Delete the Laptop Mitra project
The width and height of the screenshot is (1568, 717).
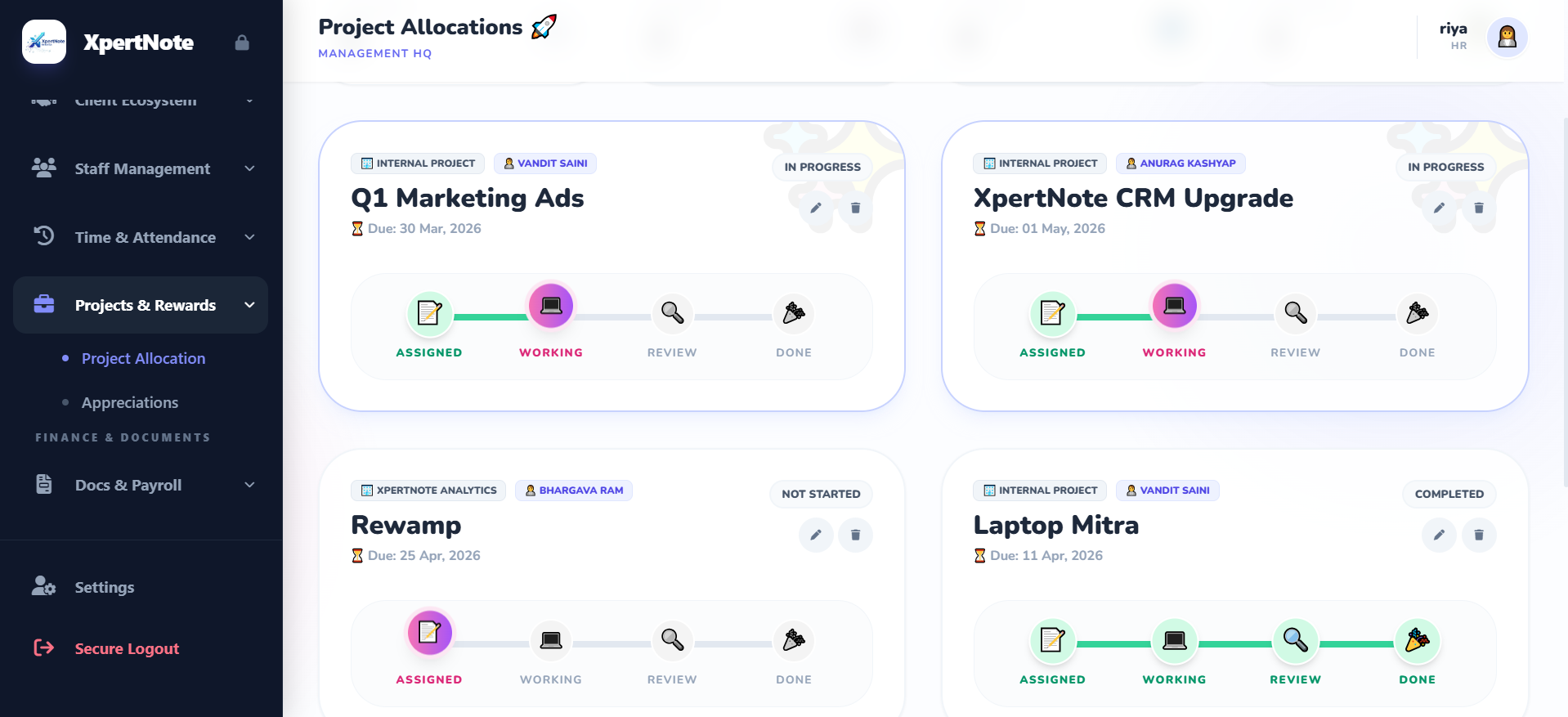1479,535
